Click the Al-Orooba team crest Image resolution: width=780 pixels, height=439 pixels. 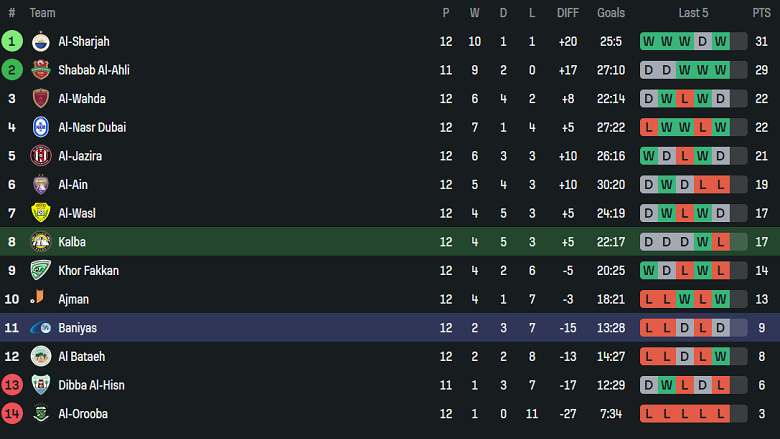[x=40, y=414]
